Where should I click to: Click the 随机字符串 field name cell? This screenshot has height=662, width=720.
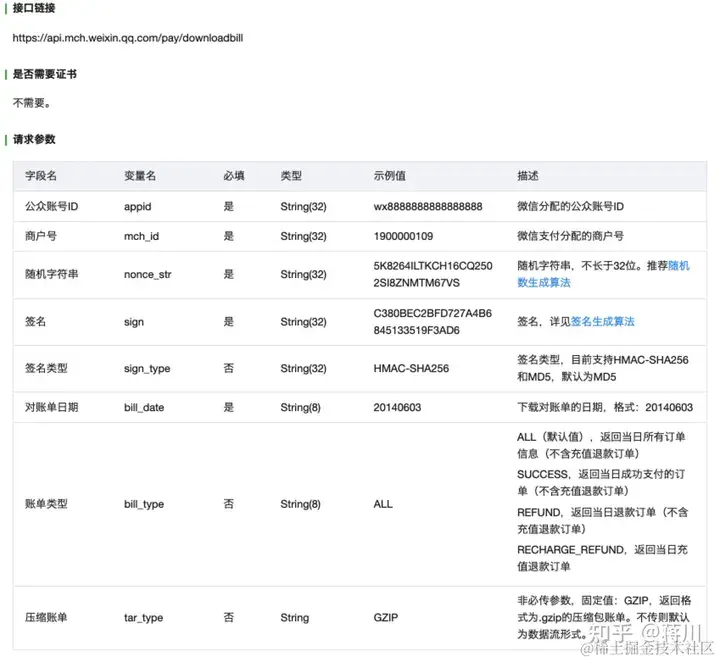(x=51, y=275)
